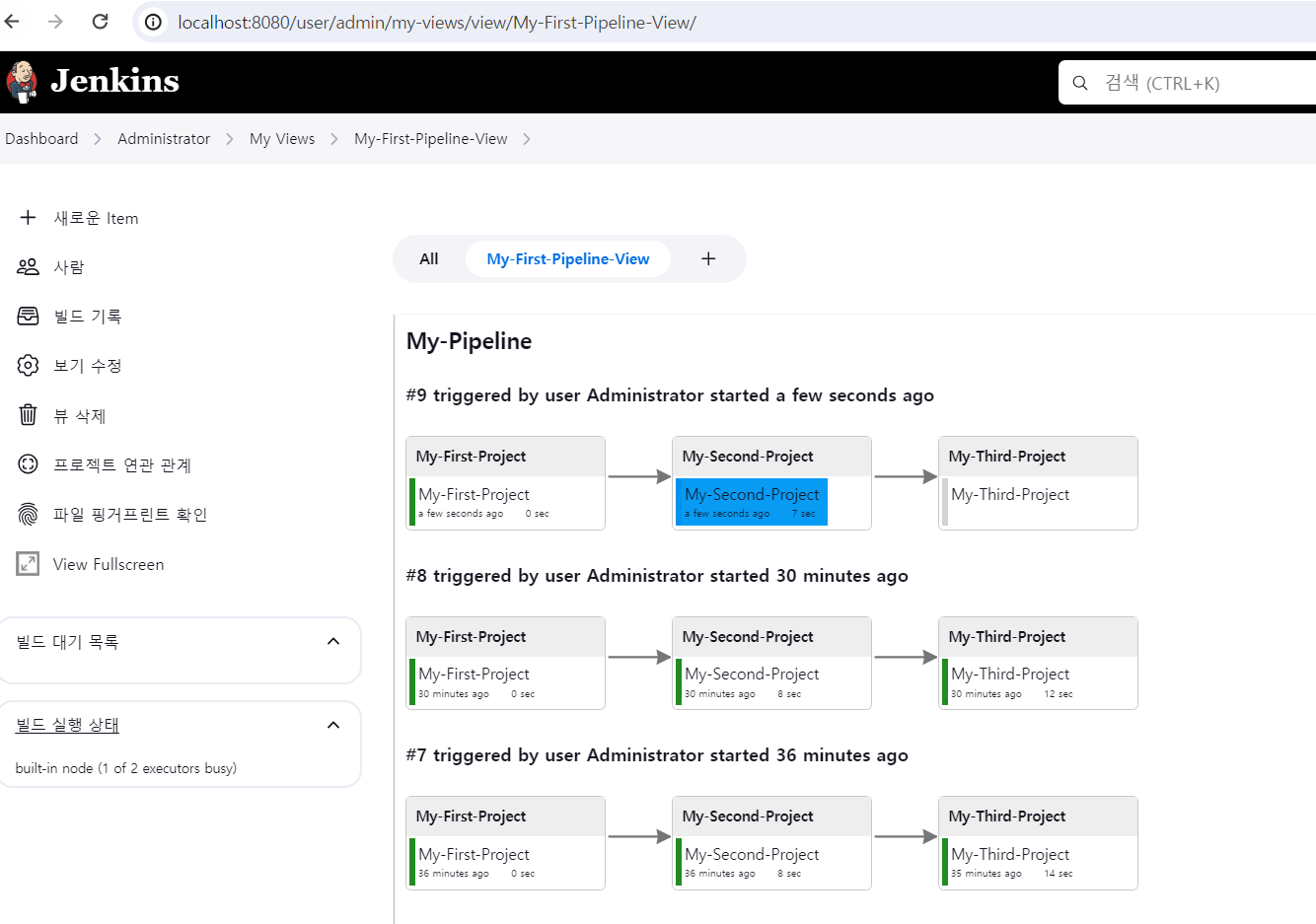Add a new view with plus tab
This screenshot has height=924, width=1316.
pyautogui.click(x=708, y=259)
